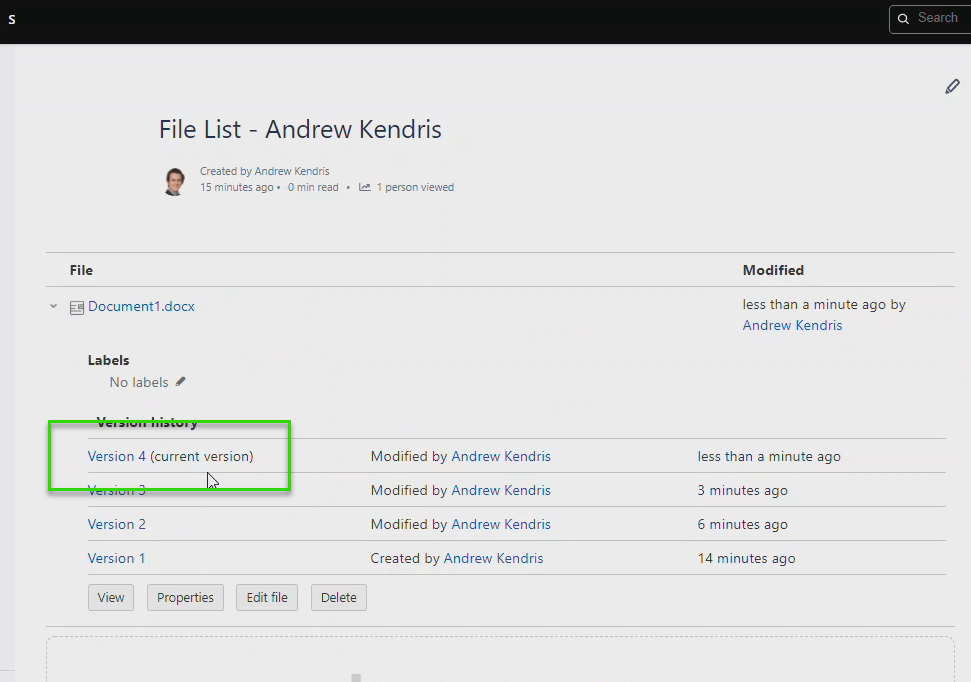Open the page edit pencil icon
The height and width of the screenshot is (682, 971).
pos(952,86)
